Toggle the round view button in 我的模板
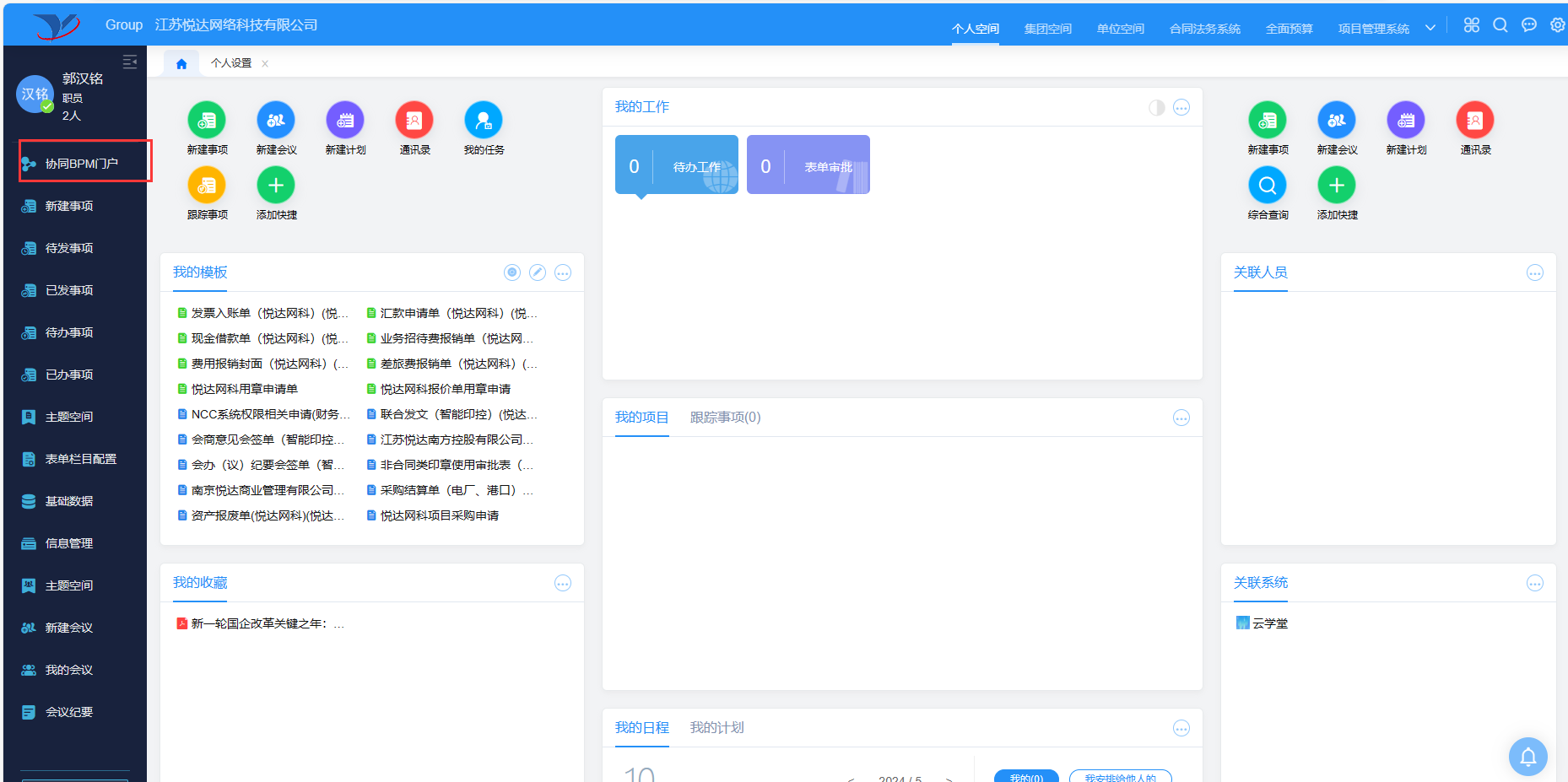Screen dimensions: 1568x782 click(x=512, y=272)
